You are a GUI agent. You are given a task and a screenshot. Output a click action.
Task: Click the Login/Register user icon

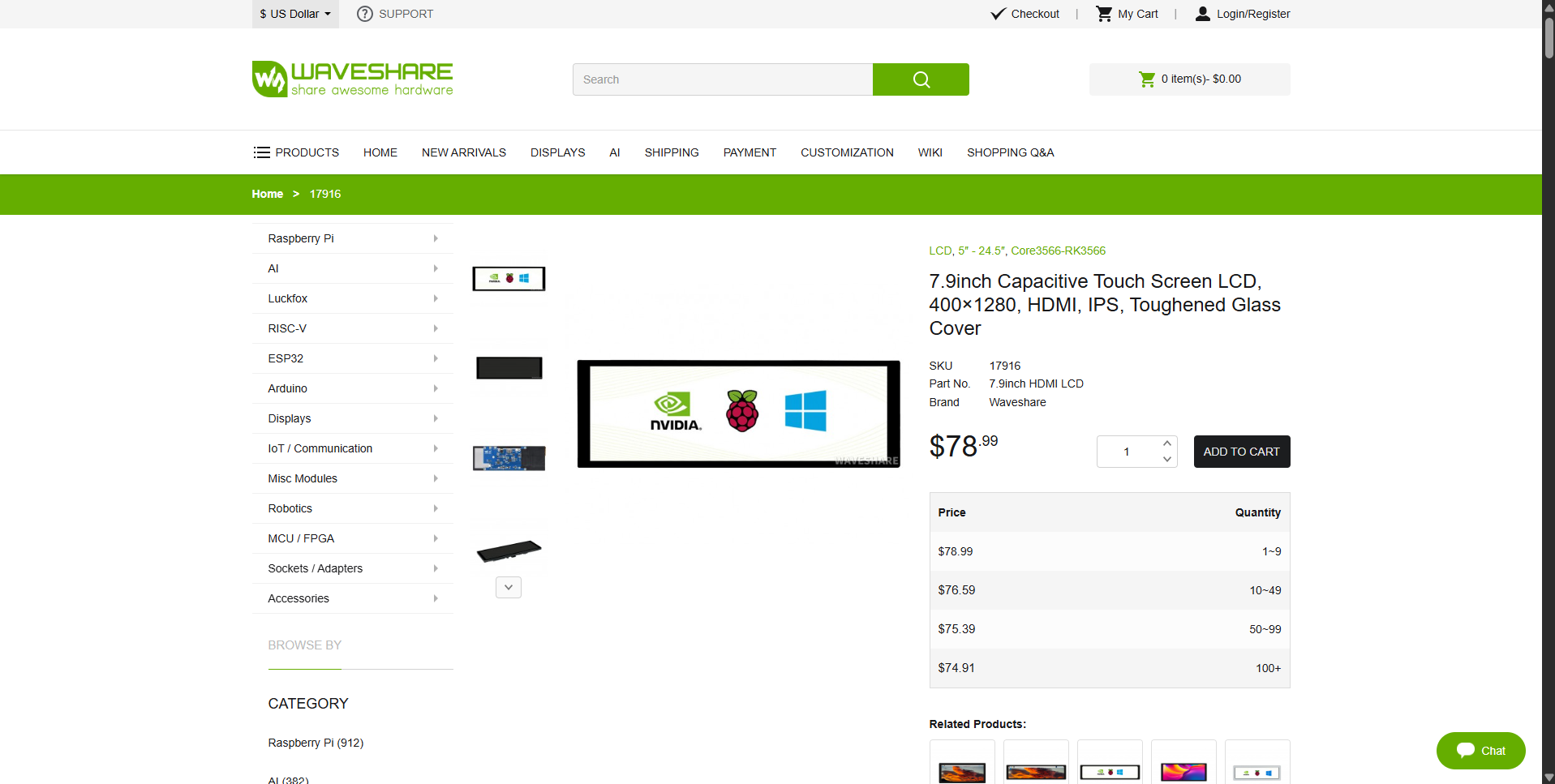1203,14
